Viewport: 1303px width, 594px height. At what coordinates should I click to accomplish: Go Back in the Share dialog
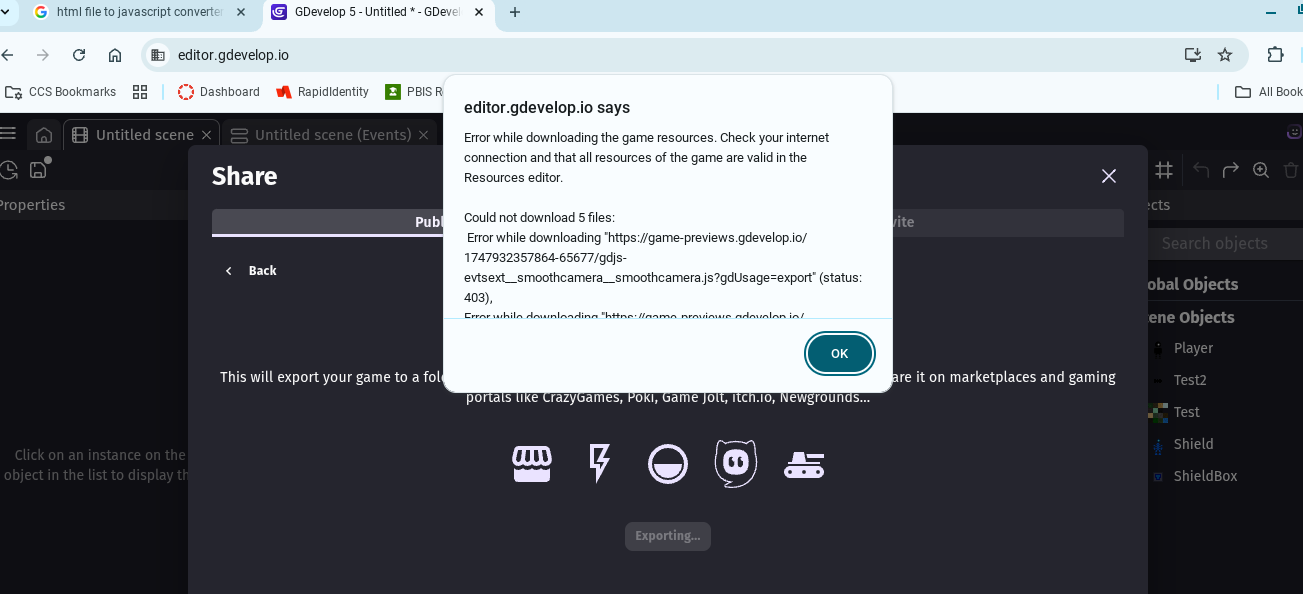(251, 270)
